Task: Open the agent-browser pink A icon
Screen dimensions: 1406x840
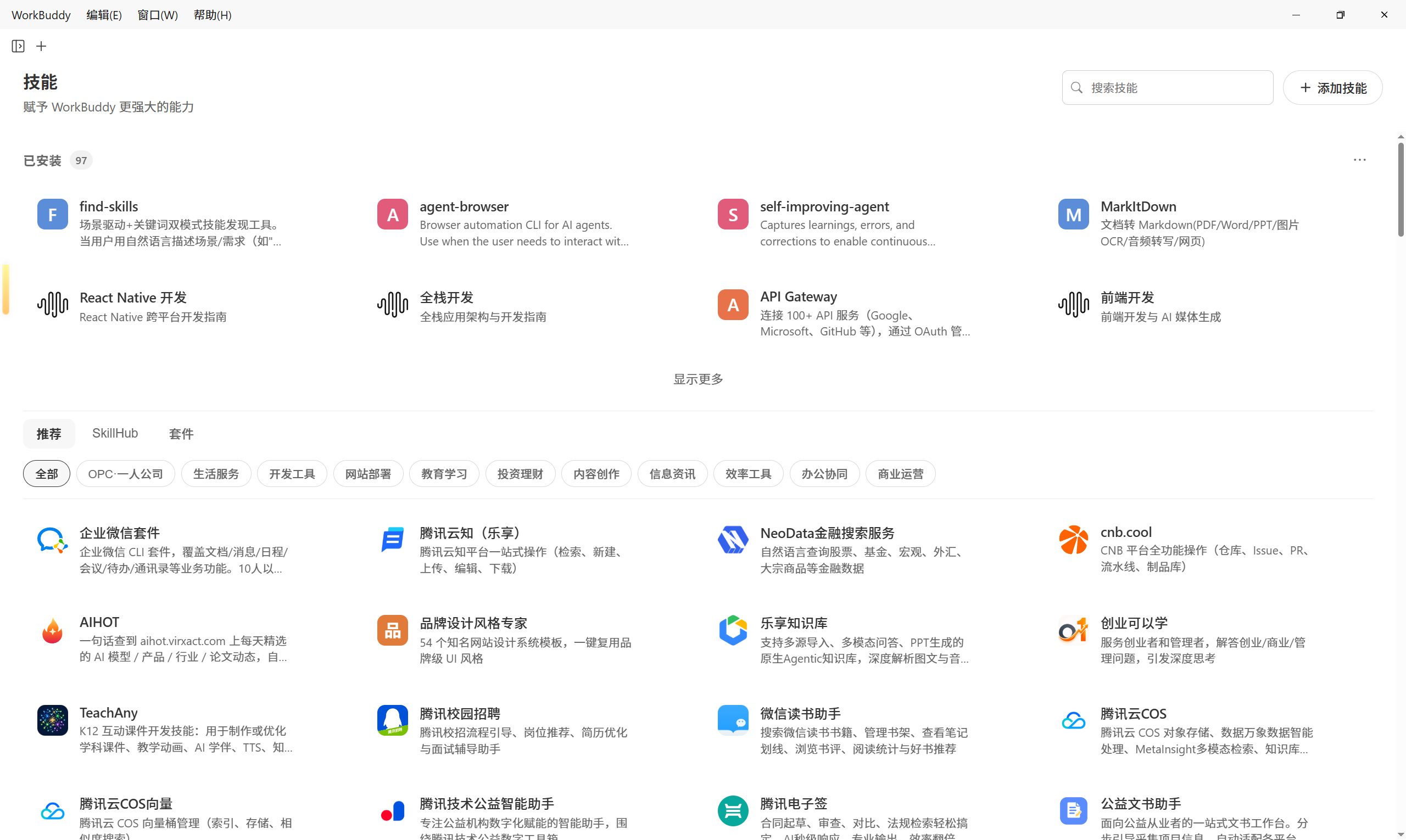Action: (392, 214)
